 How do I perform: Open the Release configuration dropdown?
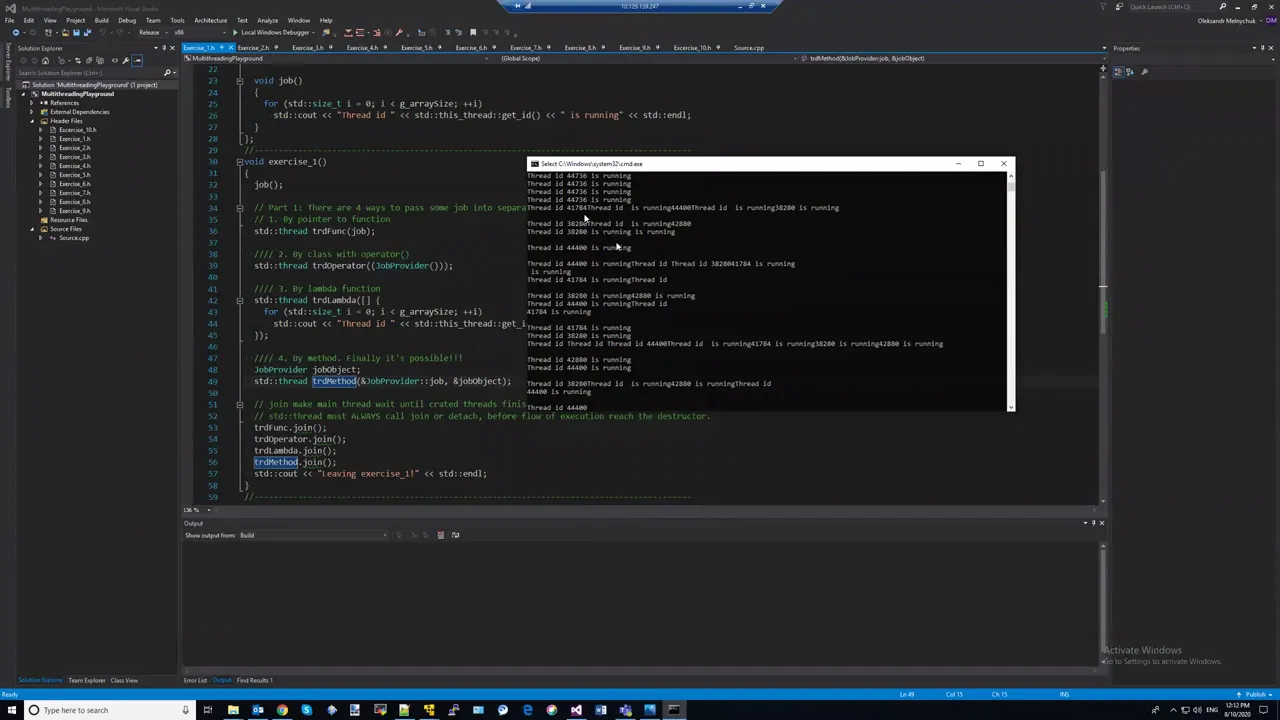coord(152,32)
